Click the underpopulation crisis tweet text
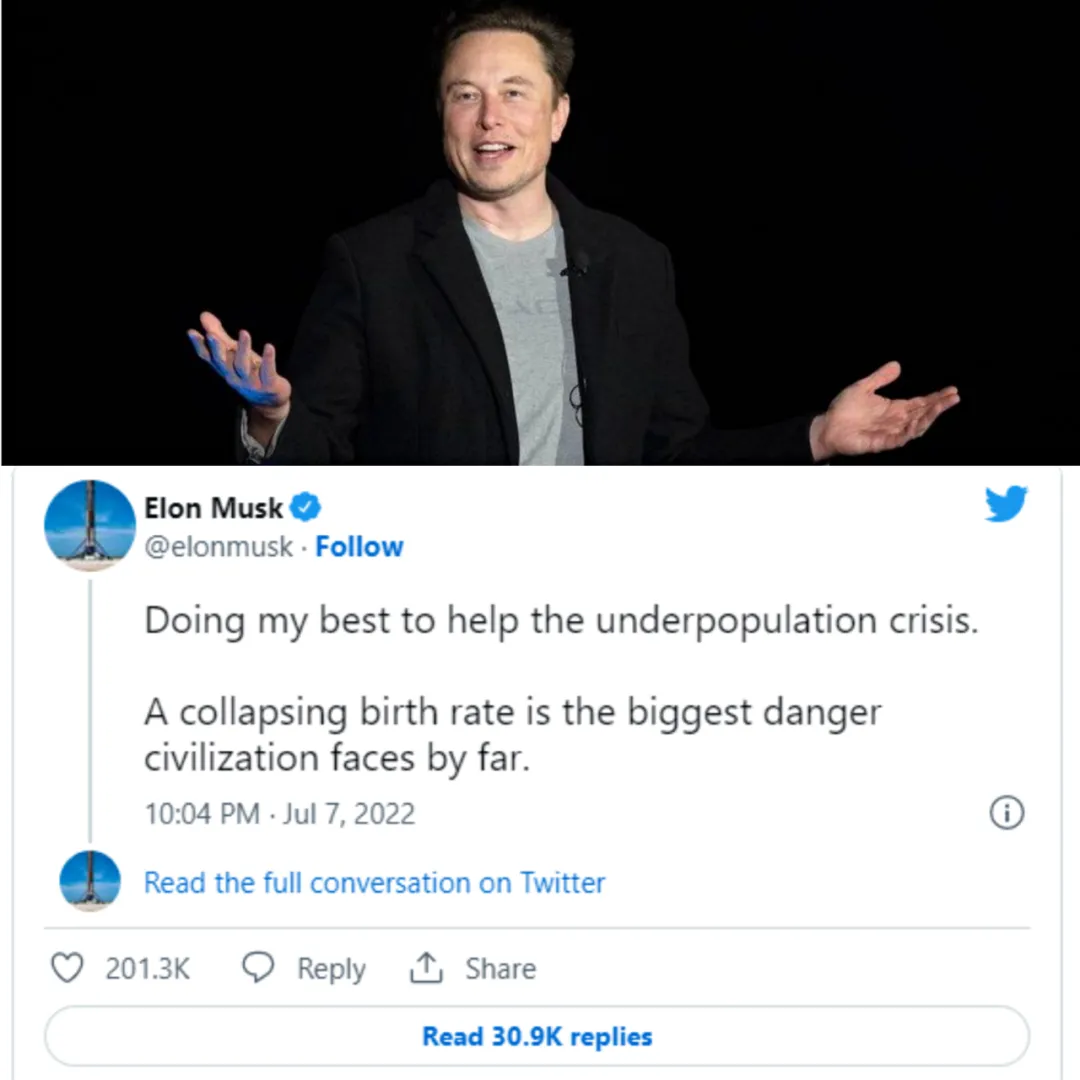The image size is (1080, 1080). point(561,620)
